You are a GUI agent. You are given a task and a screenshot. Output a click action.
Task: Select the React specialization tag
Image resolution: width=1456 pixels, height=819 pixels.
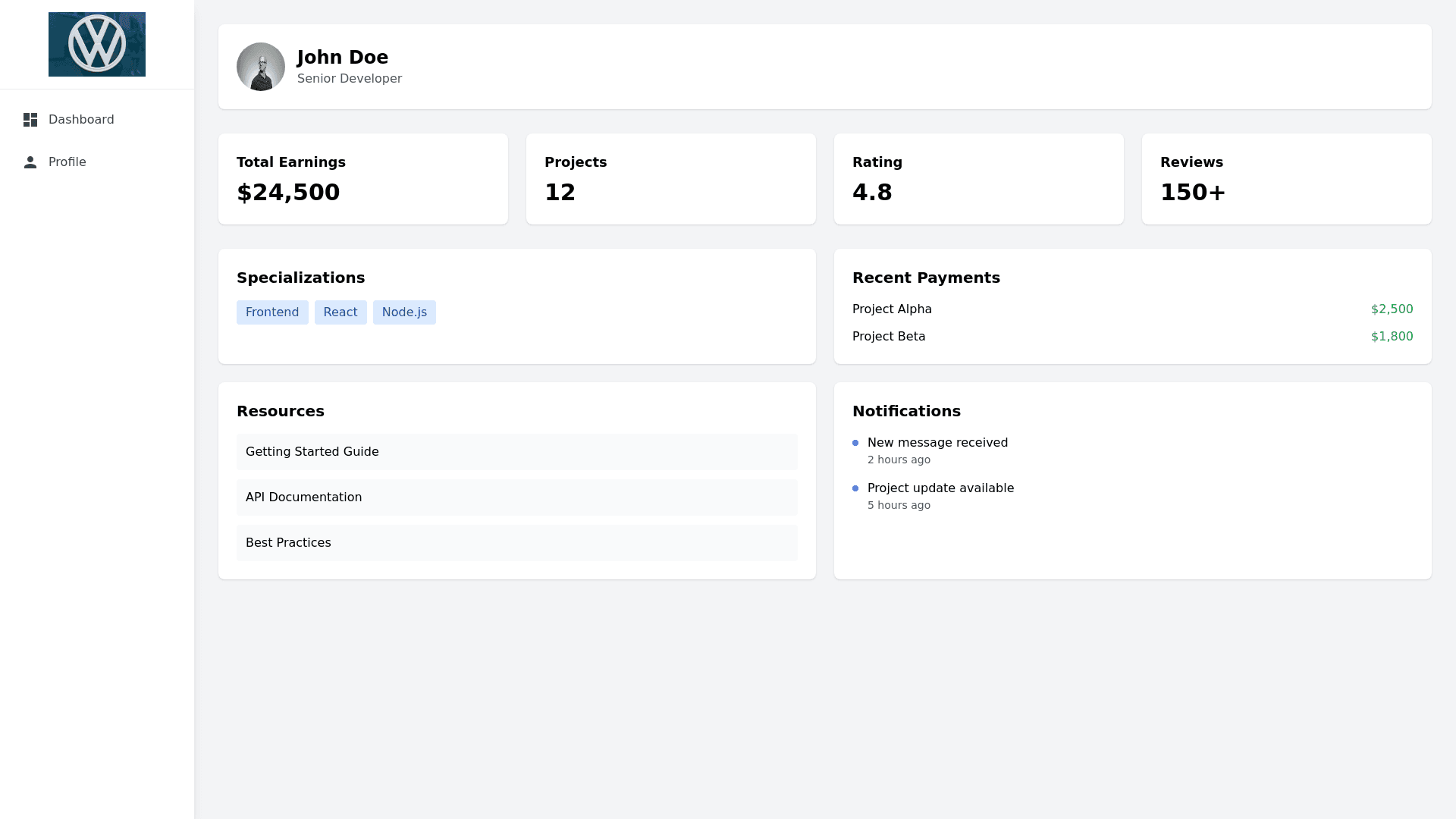click(340, 312)
